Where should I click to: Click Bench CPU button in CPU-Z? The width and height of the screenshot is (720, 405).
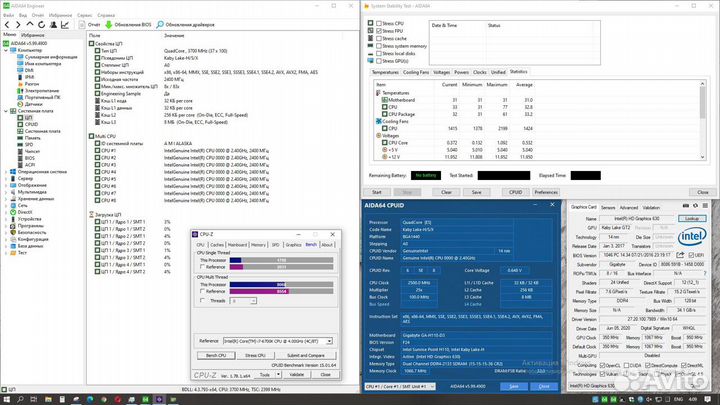point(215,355)
